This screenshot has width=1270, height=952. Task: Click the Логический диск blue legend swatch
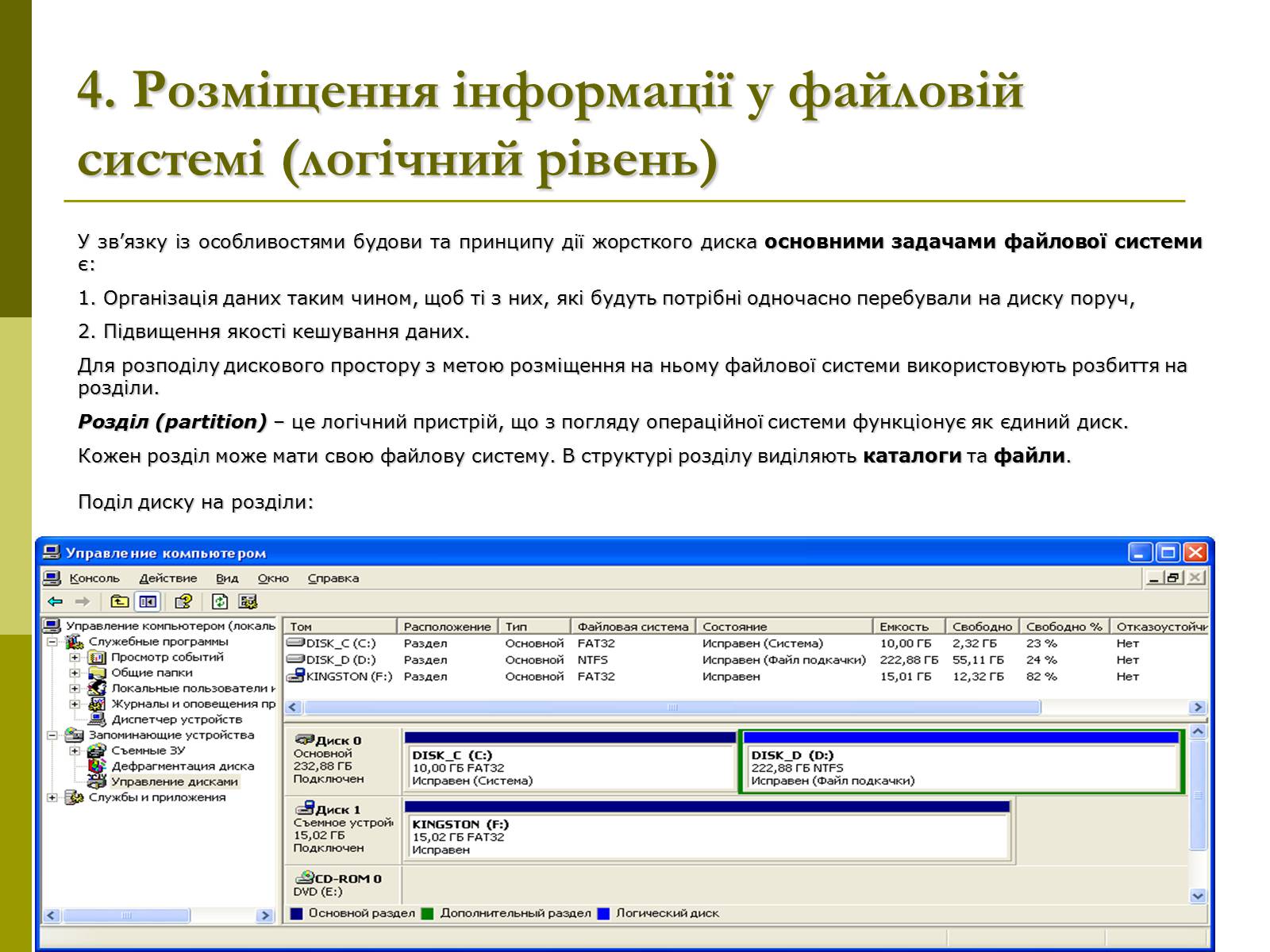[x=603, y=913]
